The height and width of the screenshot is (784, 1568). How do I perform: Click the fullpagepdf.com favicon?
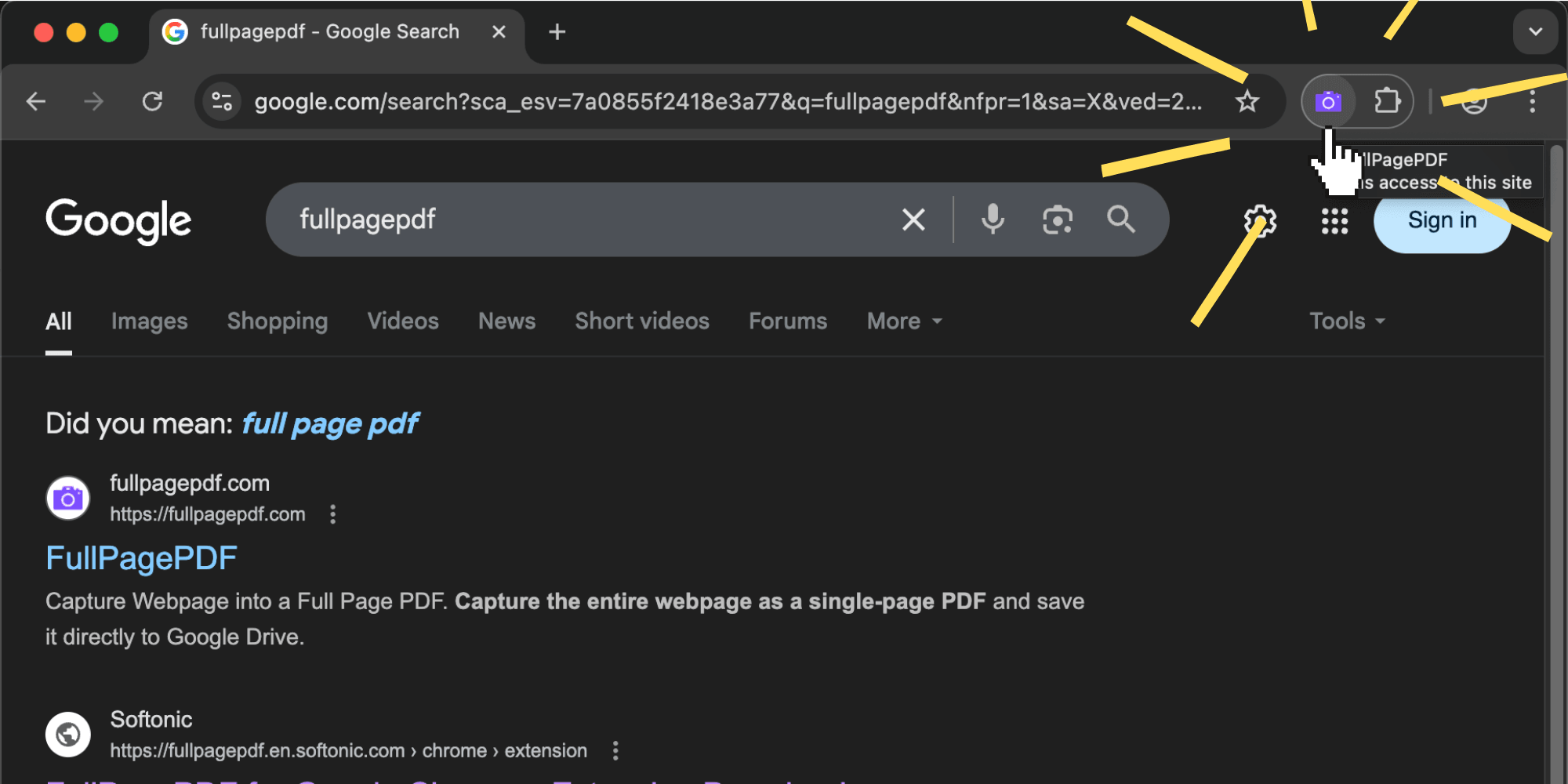click(68, 498)
